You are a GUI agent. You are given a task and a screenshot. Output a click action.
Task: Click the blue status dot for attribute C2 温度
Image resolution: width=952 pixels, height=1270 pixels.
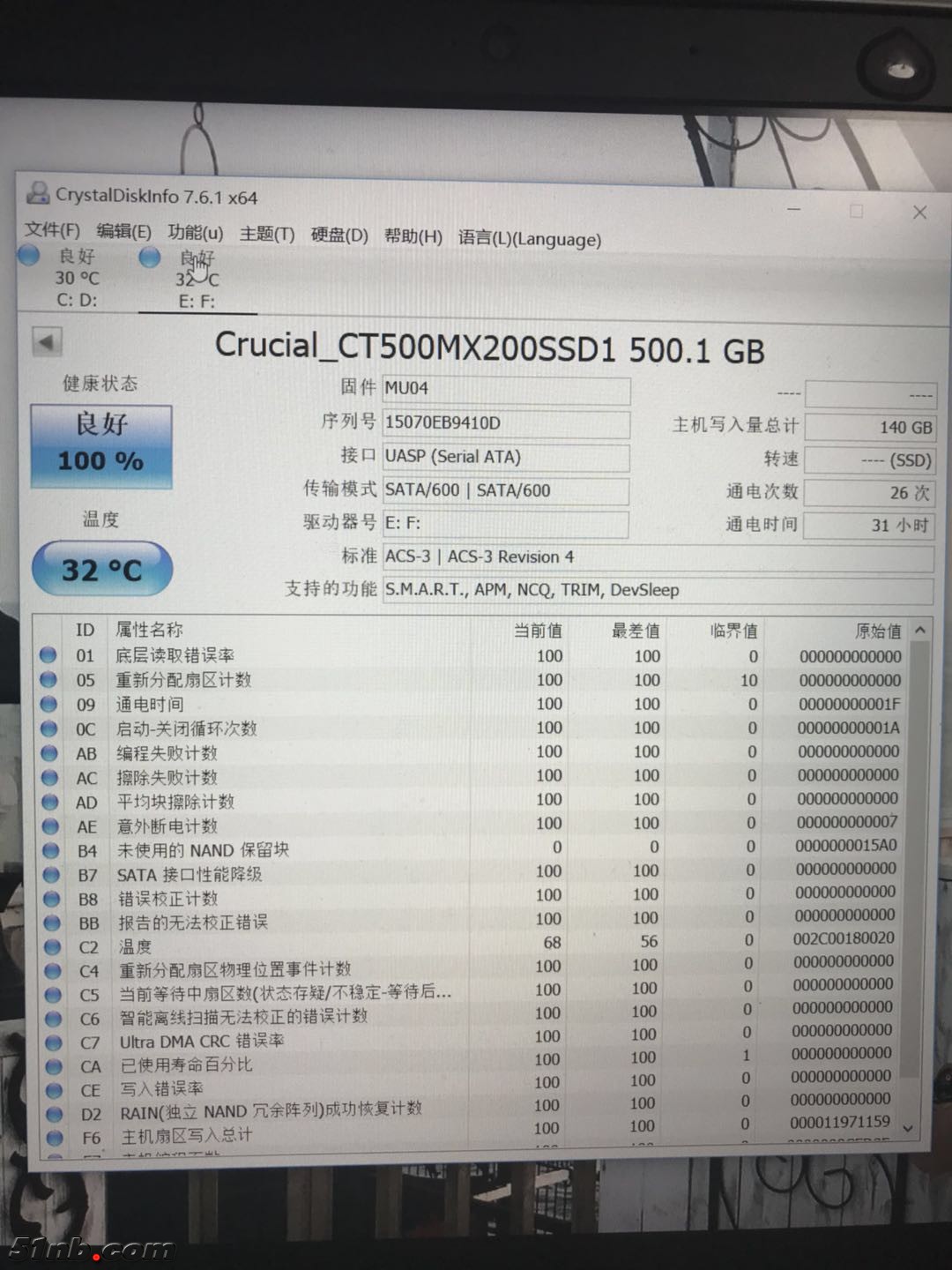(52, 946)
